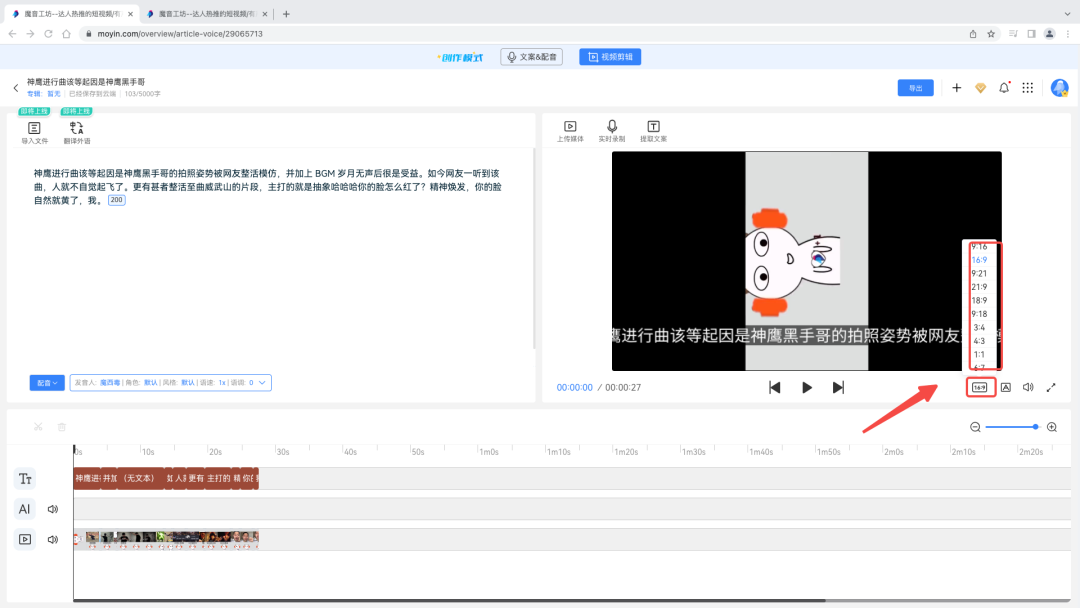Open the nine-dot apps grid
Image resolution: width=1080 pixels, height=608 pixels.
click(x=1028, y=87)
